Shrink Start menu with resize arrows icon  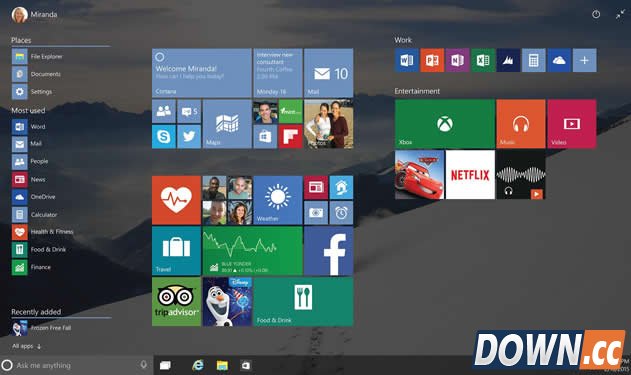pyautogui.click(x=620, y=14)
